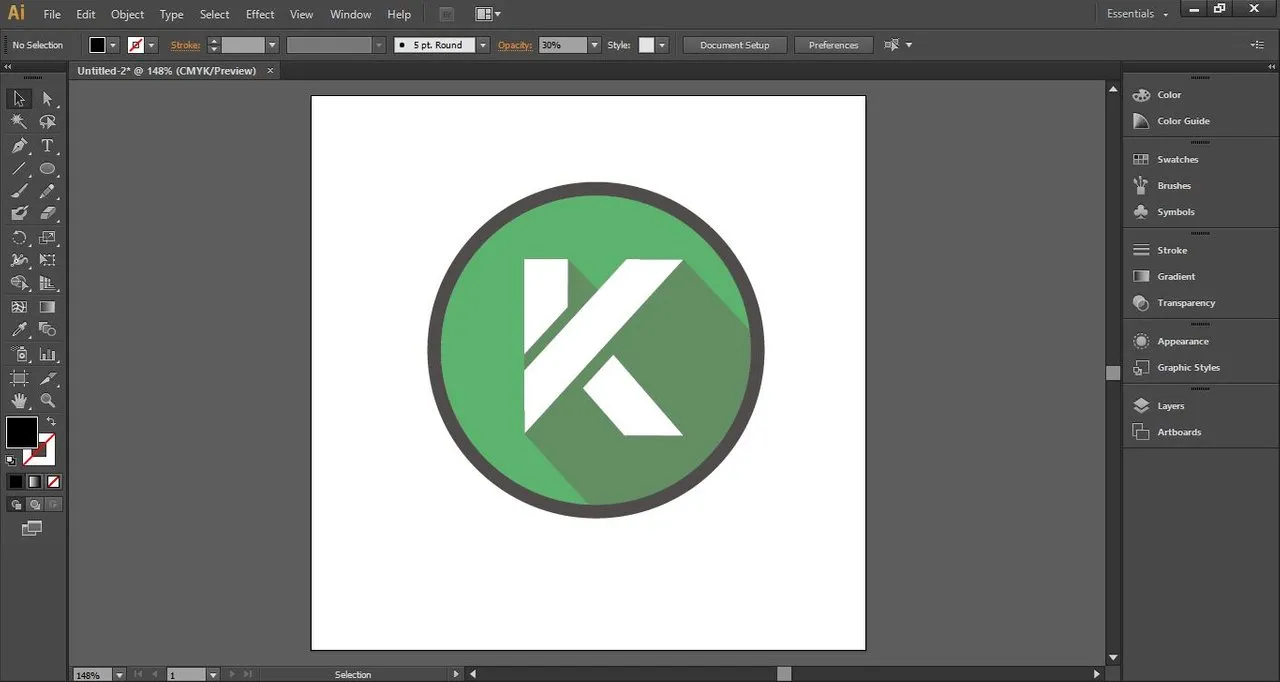Click the Opacity link in control bar
This screenshot has height=682, width=1280.
tap(516, 45)
